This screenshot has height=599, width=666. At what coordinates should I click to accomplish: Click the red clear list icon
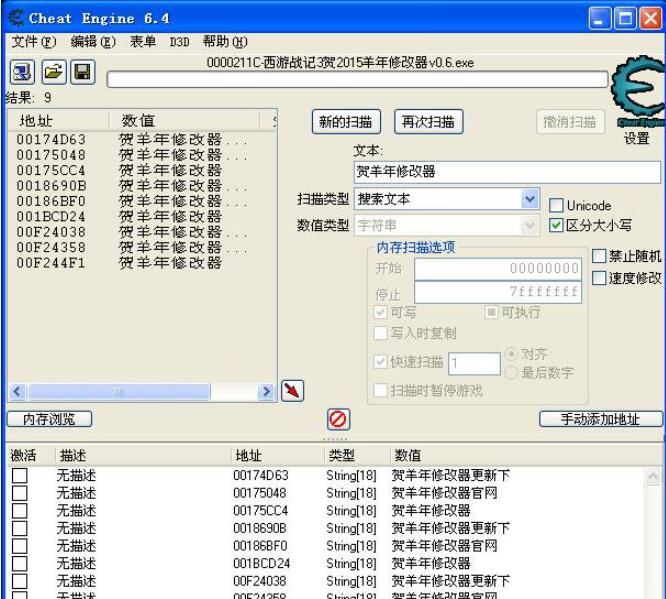pos(338,420)
